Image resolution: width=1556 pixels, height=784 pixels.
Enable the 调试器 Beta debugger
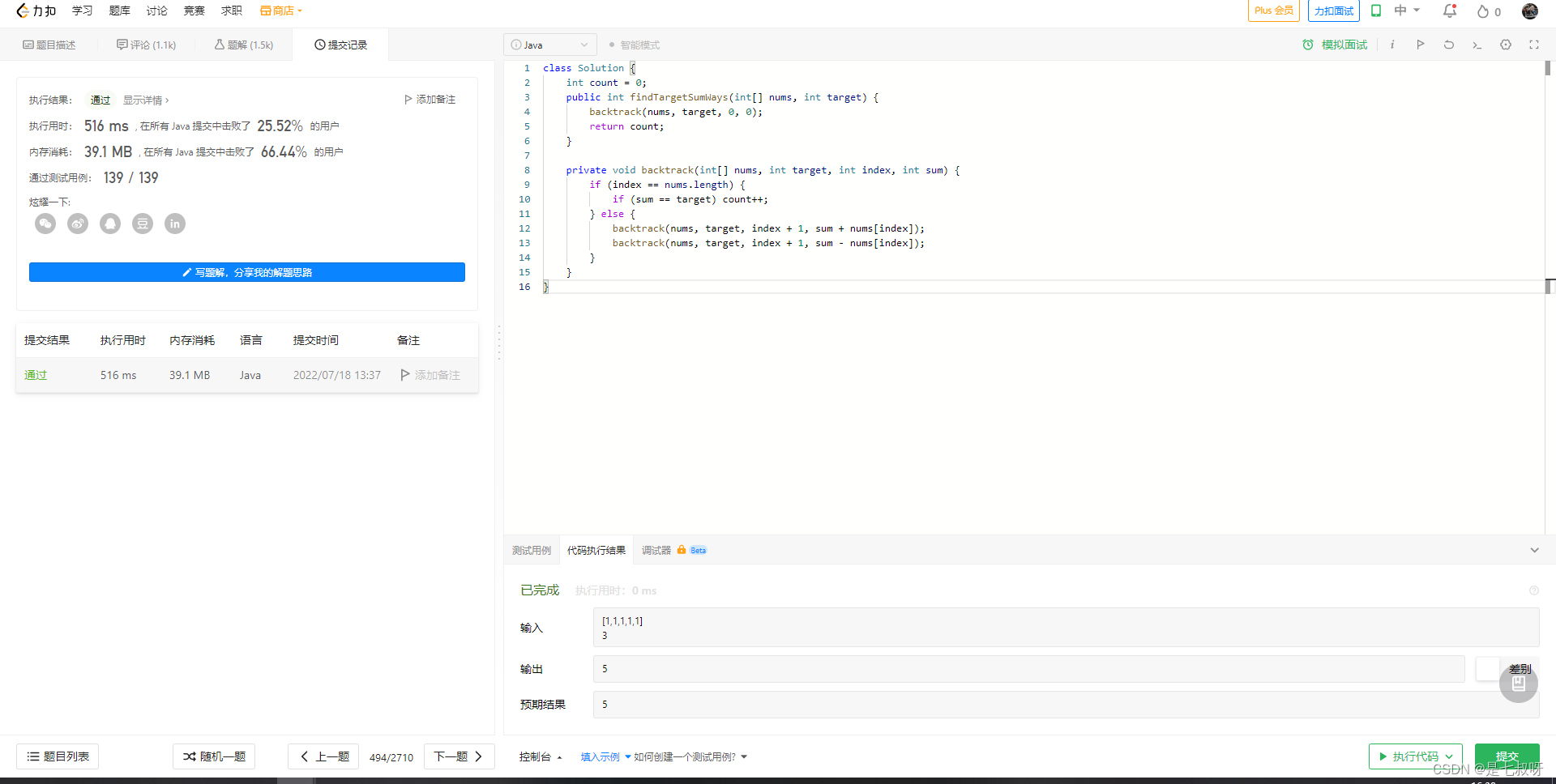[656, 550]
